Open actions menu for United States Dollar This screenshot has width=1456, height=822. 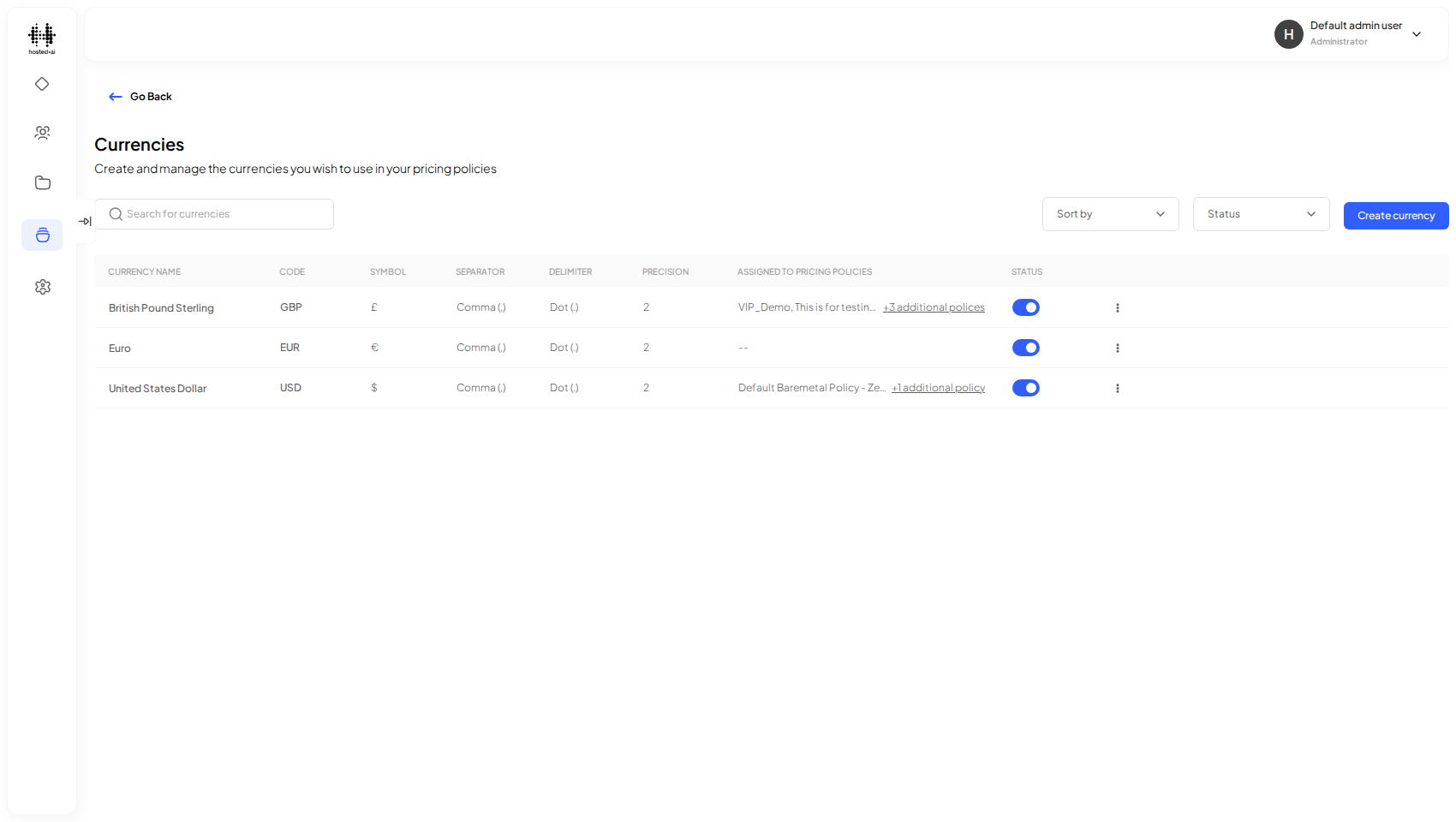(1117, 388)
